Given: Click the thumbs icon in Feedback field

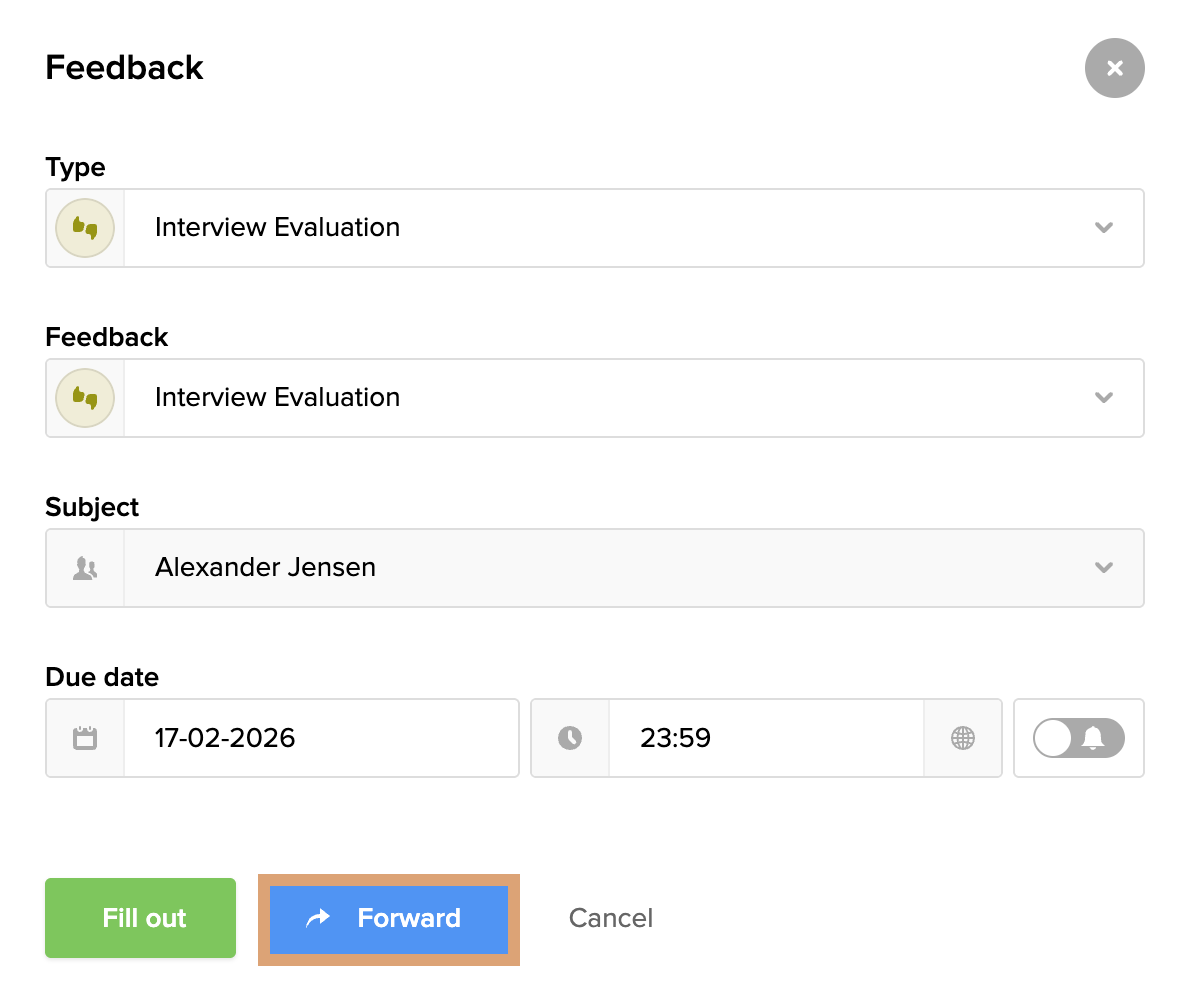Looking at the screenshot, I should pos(85,398).
